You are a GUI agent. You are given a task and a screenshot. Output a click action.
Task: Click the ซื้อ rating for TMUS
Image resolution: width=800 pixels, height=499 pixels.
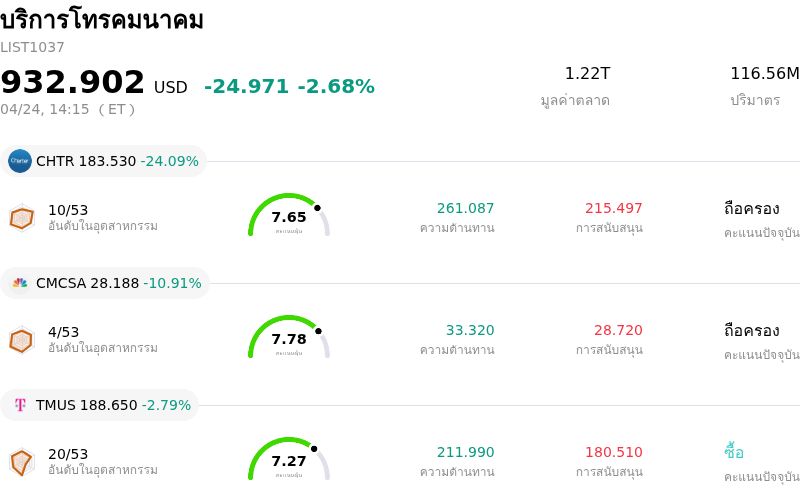(x=734, y=453)
